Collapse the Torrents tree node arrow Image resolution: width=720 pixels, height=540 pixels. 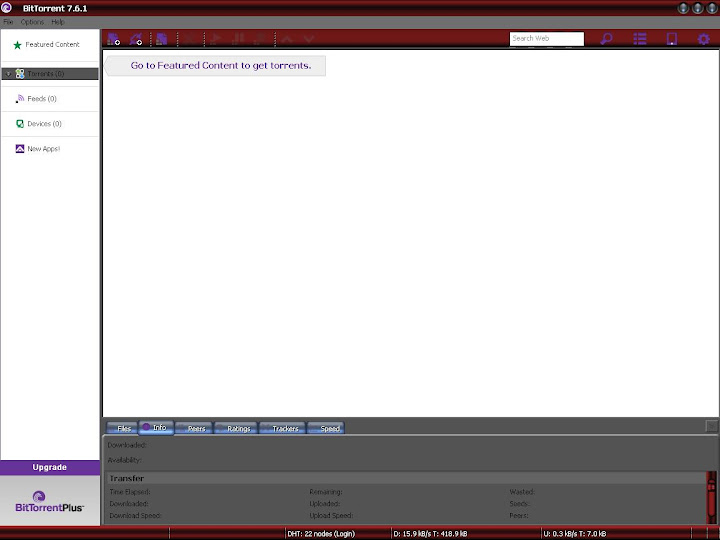[x=8, y=74]
